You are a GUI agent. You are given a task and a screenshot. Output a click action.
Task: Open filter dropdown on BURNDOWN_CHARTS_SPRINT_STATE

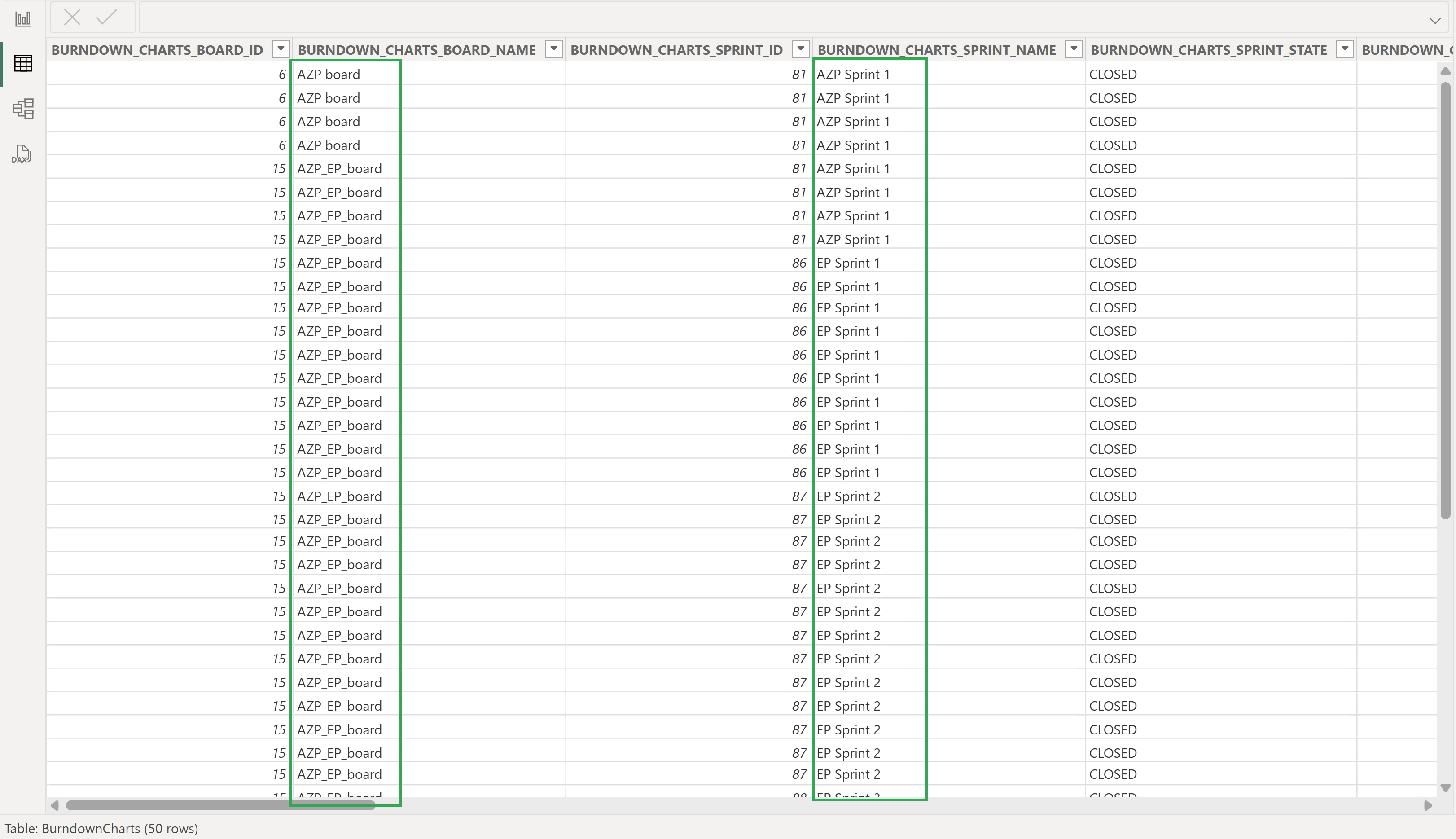[1345, 49]
